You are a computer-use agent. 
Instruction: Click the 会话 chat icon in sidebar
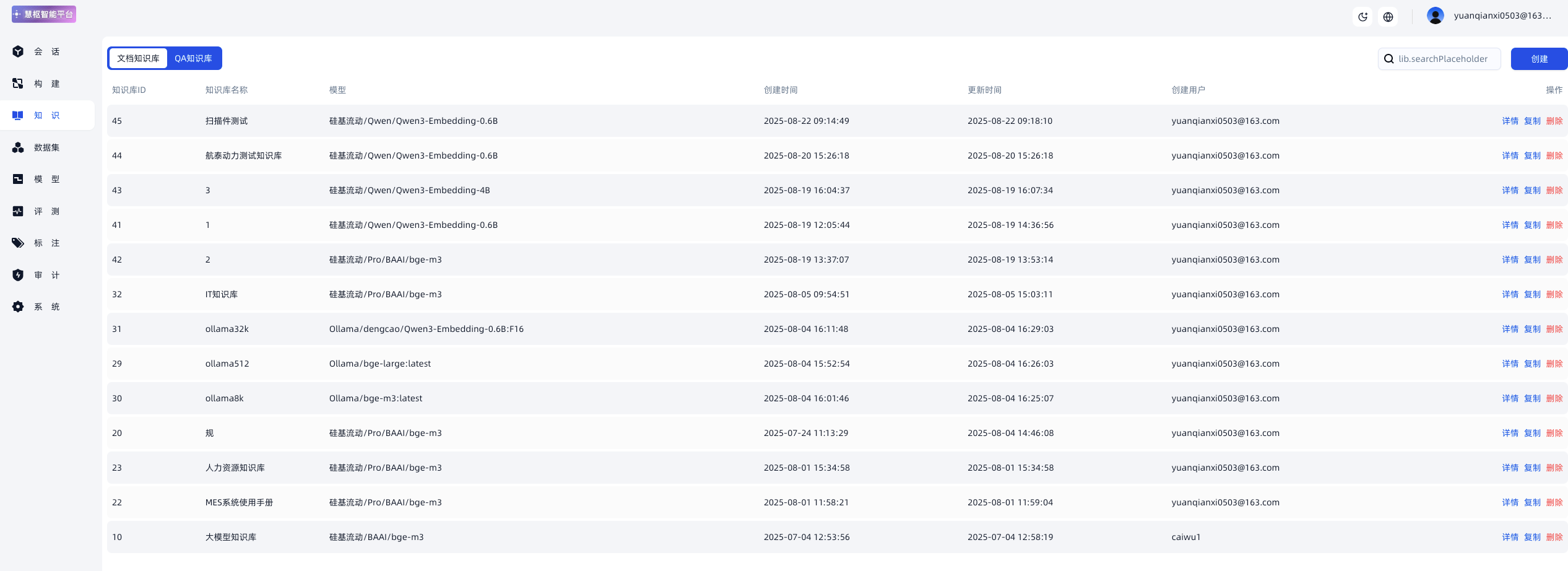tap(18, 51)
